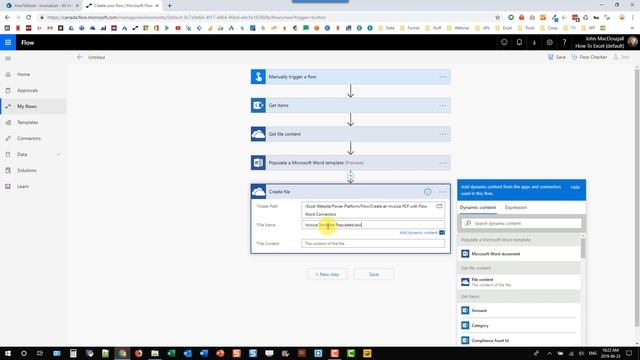Click into the File Content field
Screen dimensions: 640x360
click(x=373, y=243)
